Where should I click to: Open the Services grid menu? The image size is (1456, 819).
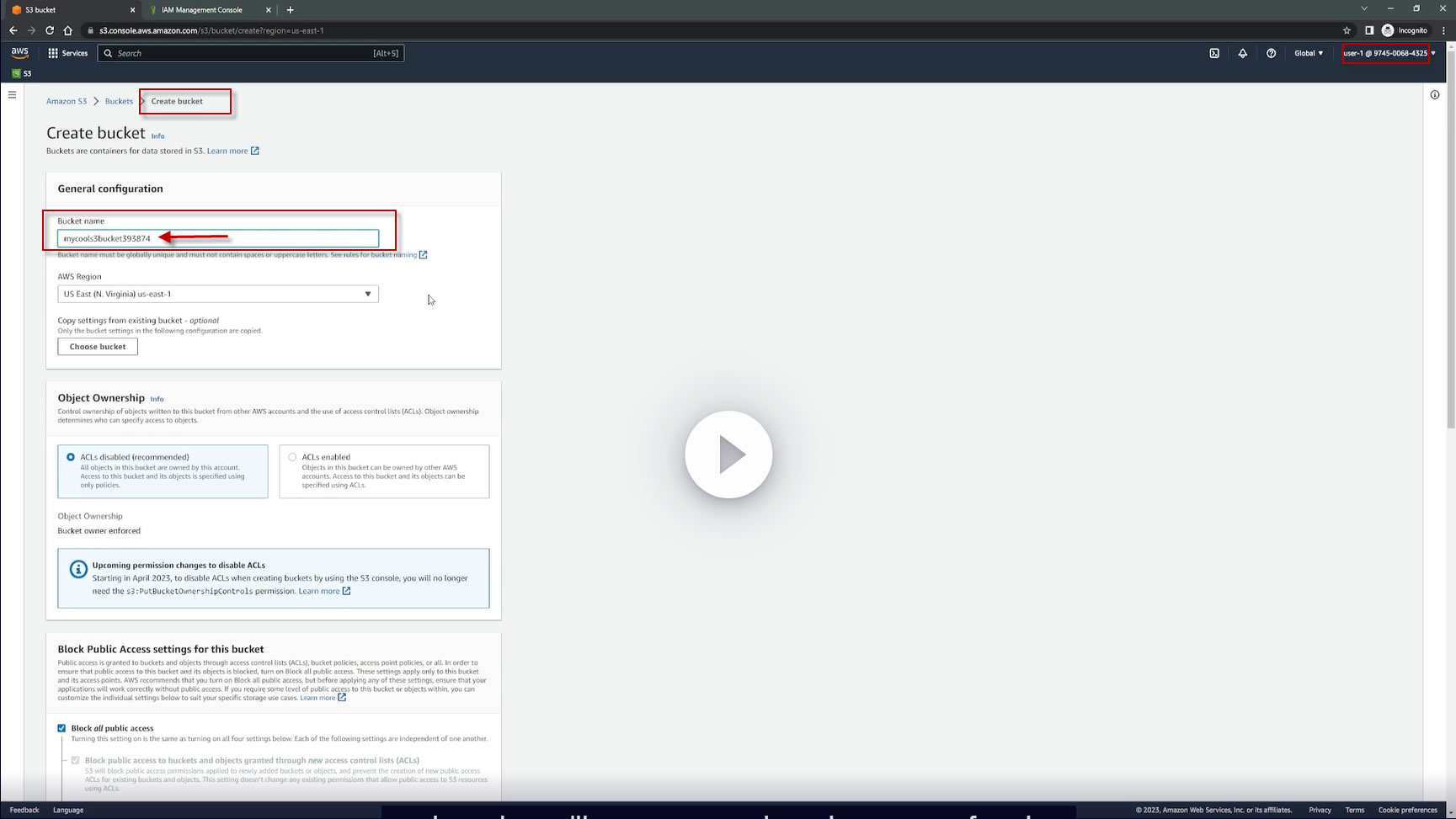pos(67,53)
